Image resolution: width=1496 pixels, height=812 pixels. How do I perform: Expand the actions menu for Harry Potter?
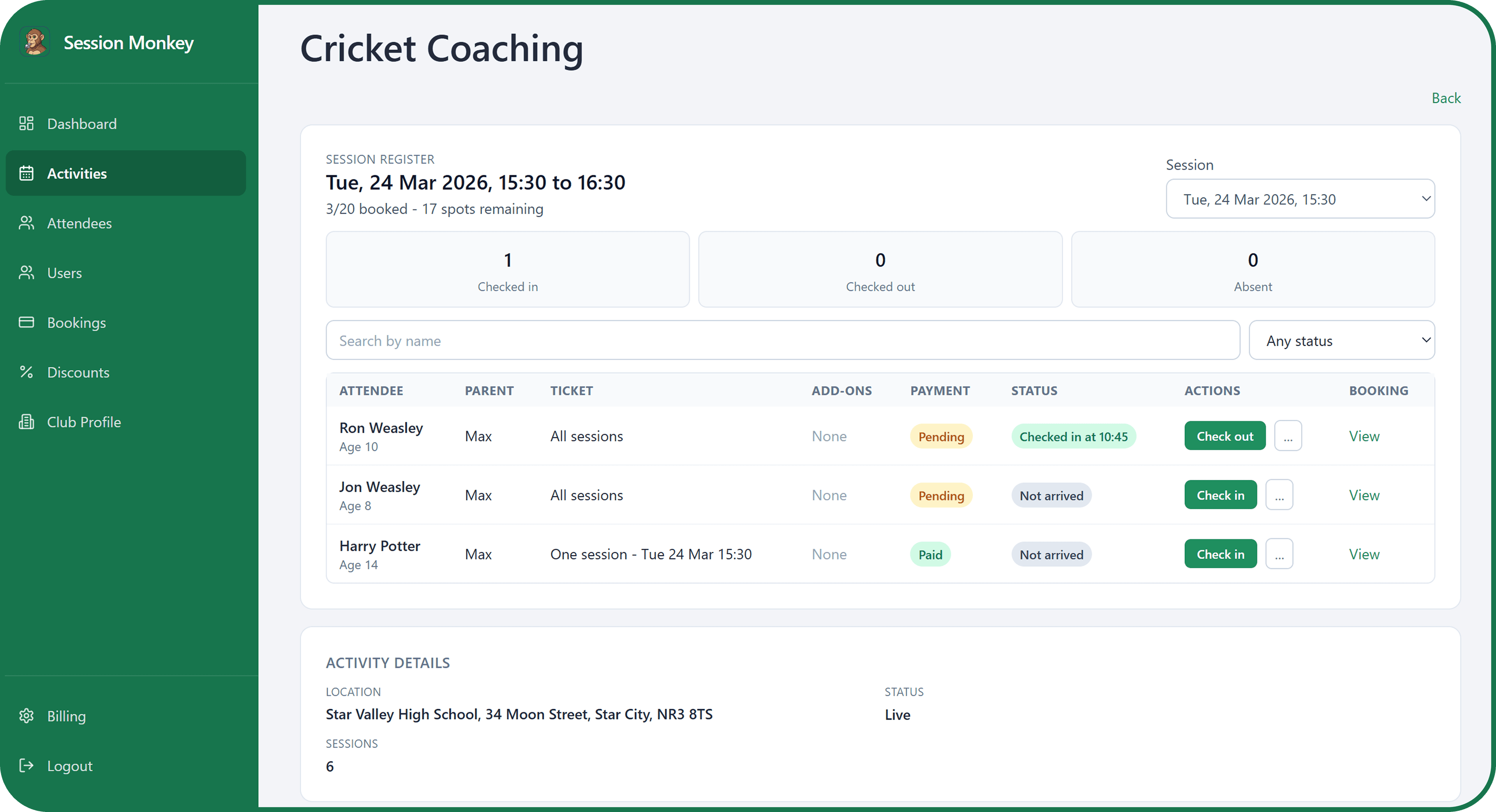(x=1279, y=554)
